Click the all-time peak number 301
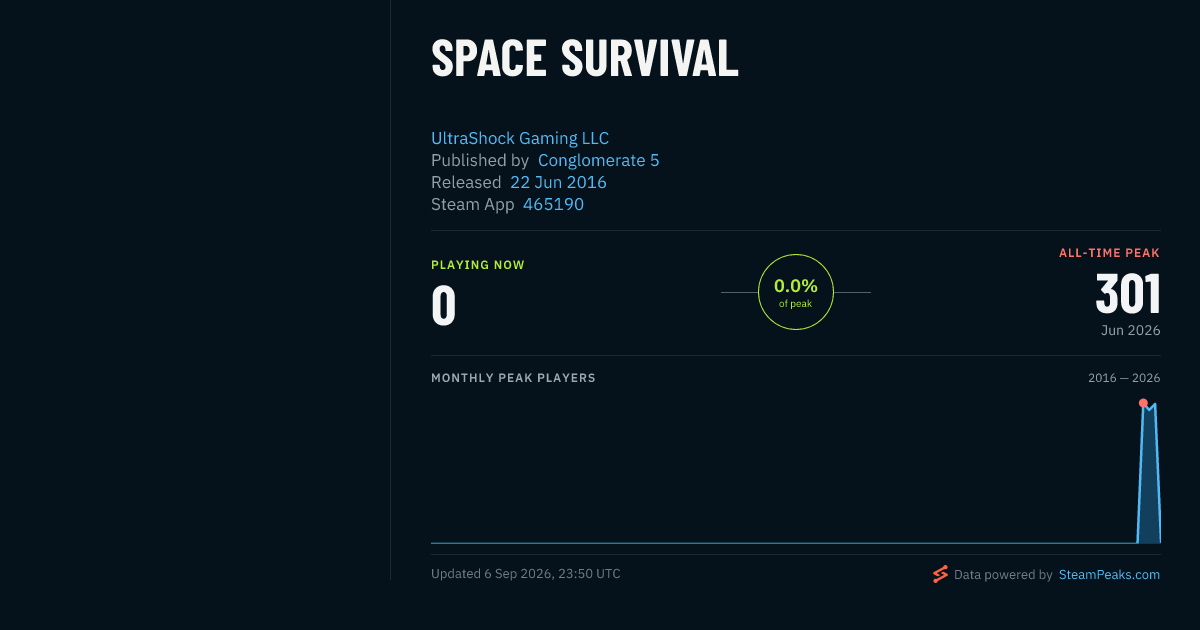1200x630 pixels. (x=1128, y=295)
